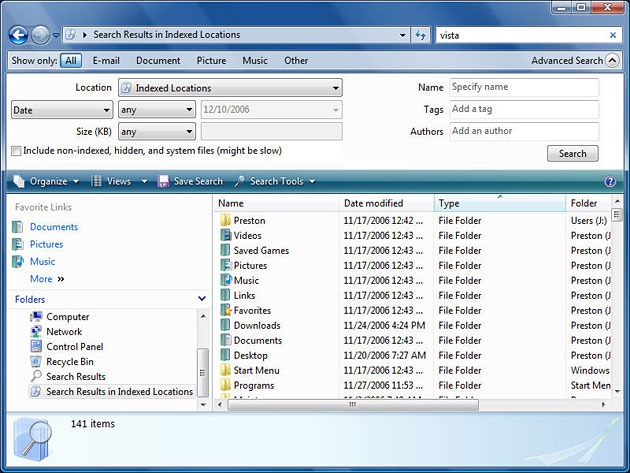Screen dimensions: 630x473
Task: Sort by Name column header
Action: (x=277, y=203)
